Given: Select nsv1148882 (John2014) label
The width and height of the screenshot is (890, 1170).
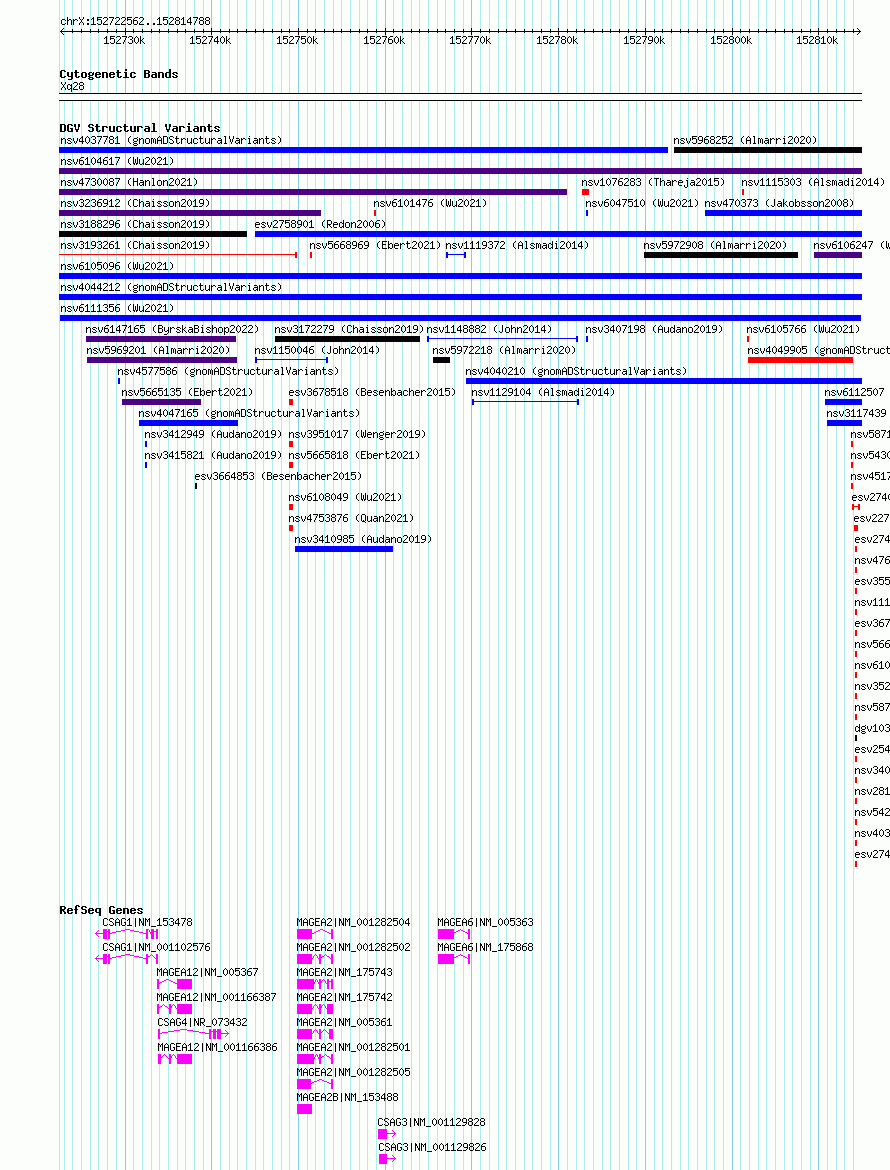Looking at the screenshot, I should click(x=489, y=329).
